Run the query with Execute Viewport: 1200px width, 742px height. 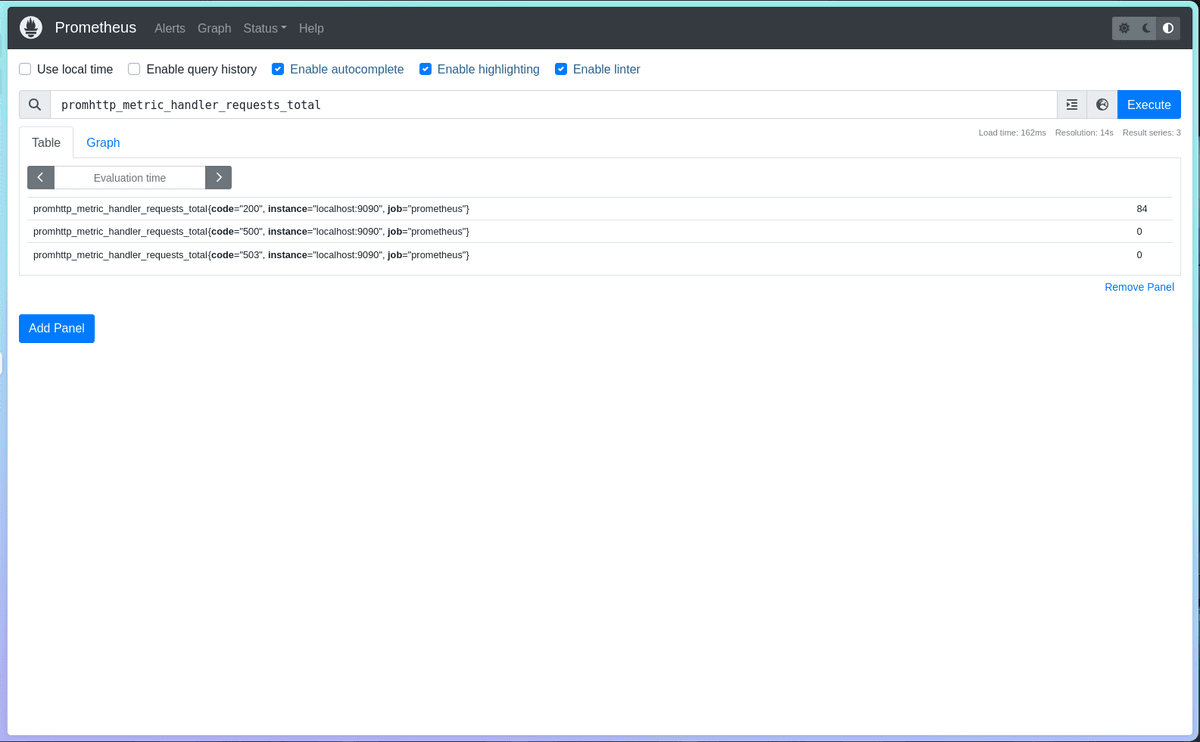click(x=1149, y=105)
